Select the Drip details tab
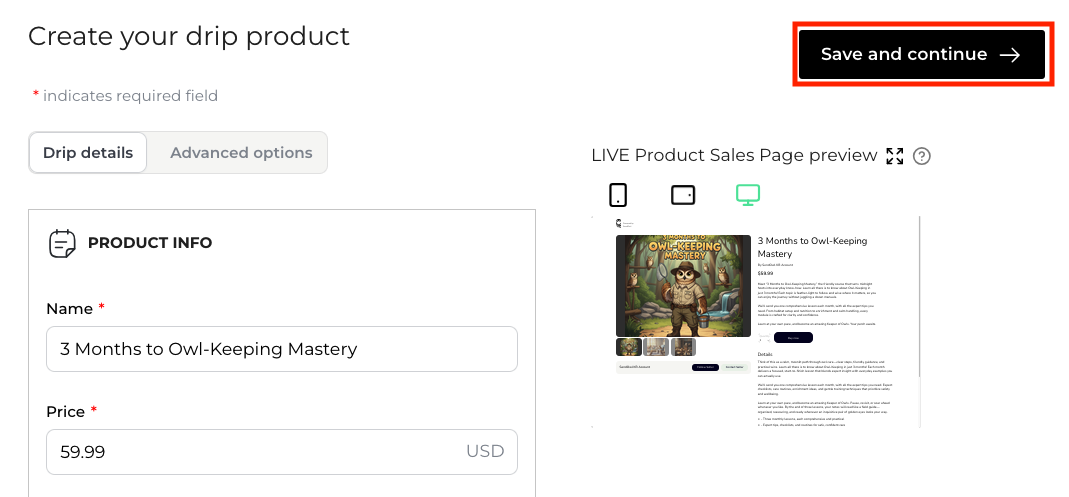The width and height of the screenshot is (1069, 497). coord(88,153)
